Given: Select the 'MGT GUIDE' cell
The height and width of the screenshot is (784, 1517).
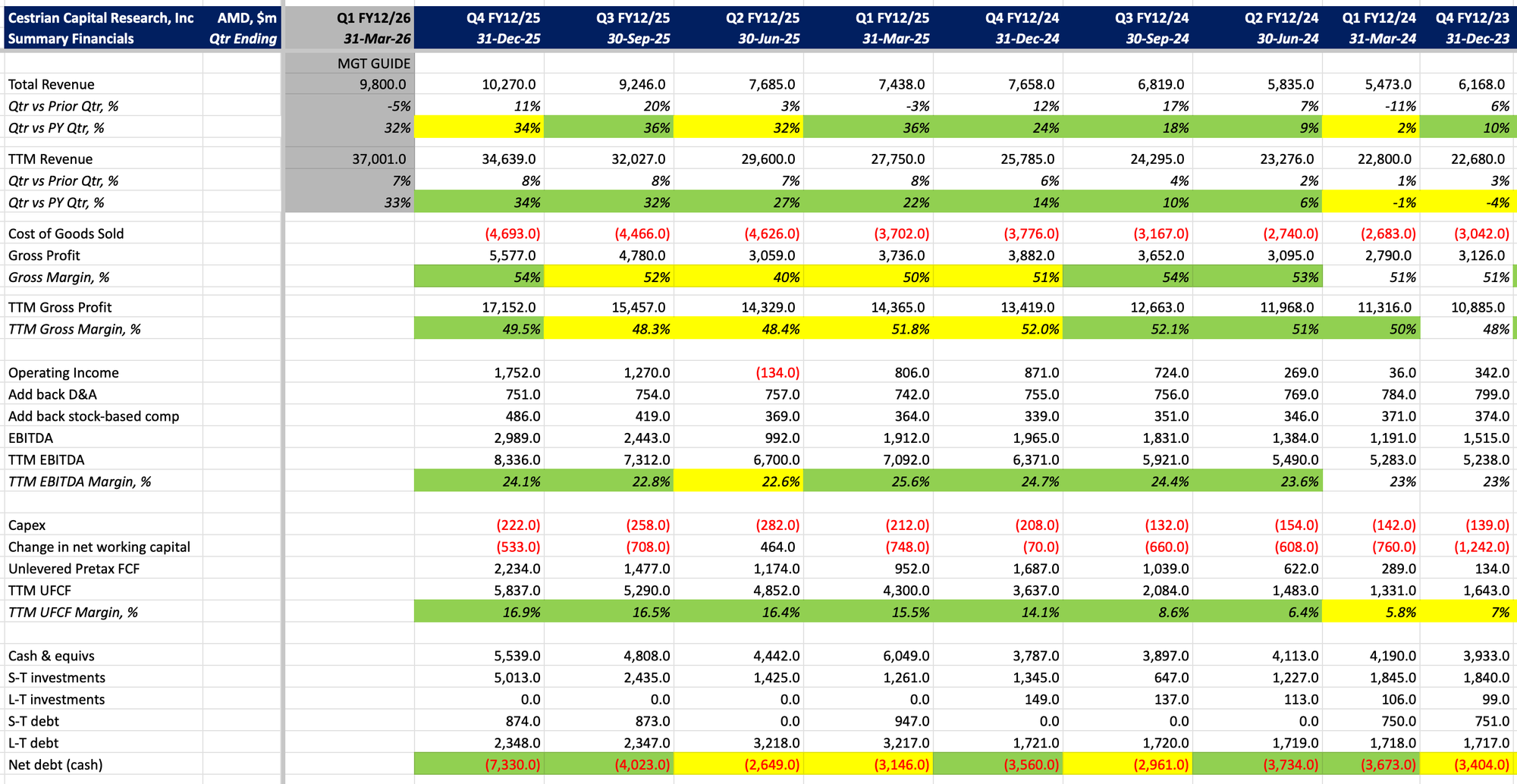Looking at the screenshot, I should coord(374,64).
